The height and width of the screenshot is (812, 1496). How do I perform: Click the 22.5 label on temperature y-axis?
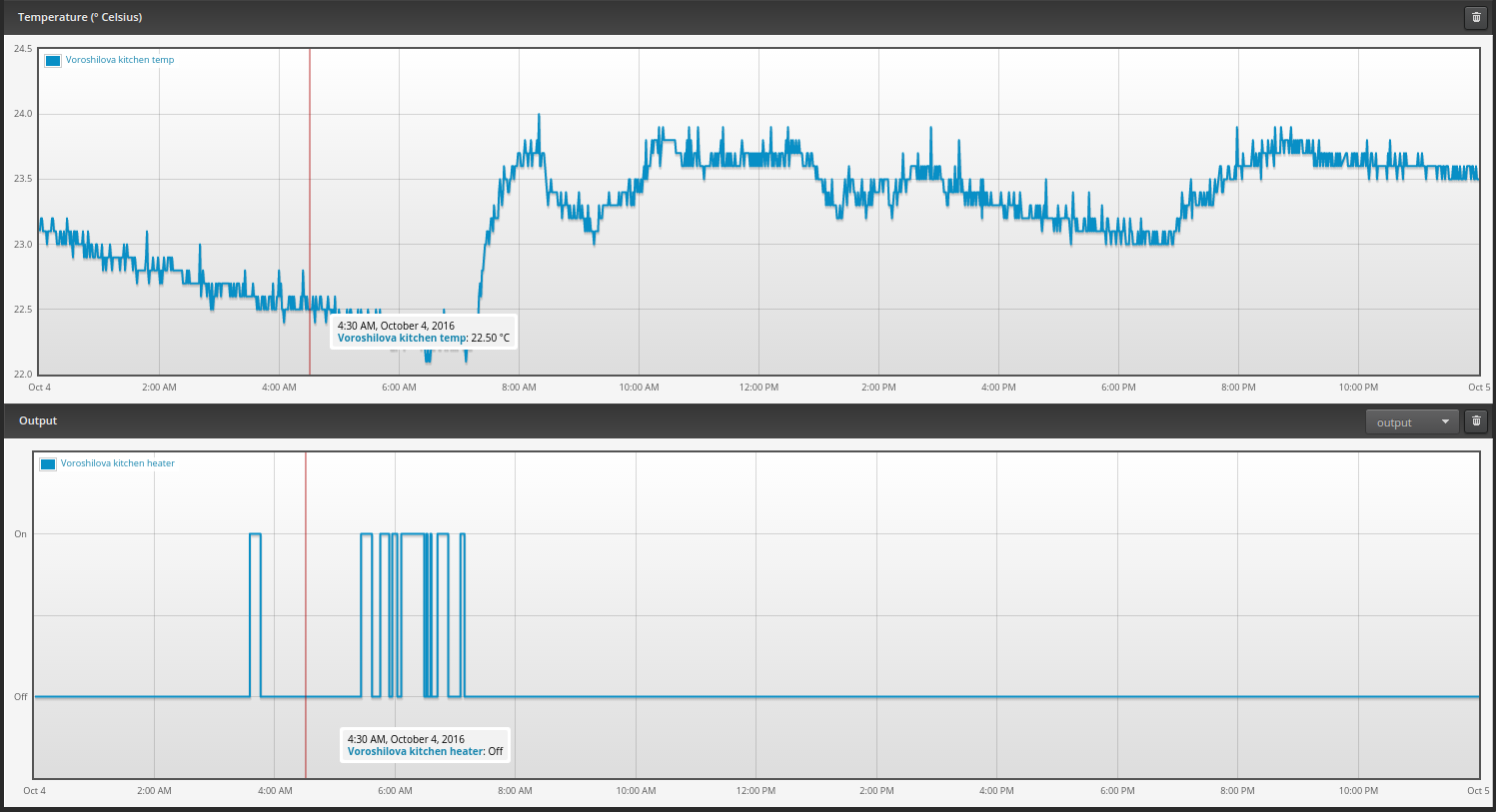click(x=22, y=310)
